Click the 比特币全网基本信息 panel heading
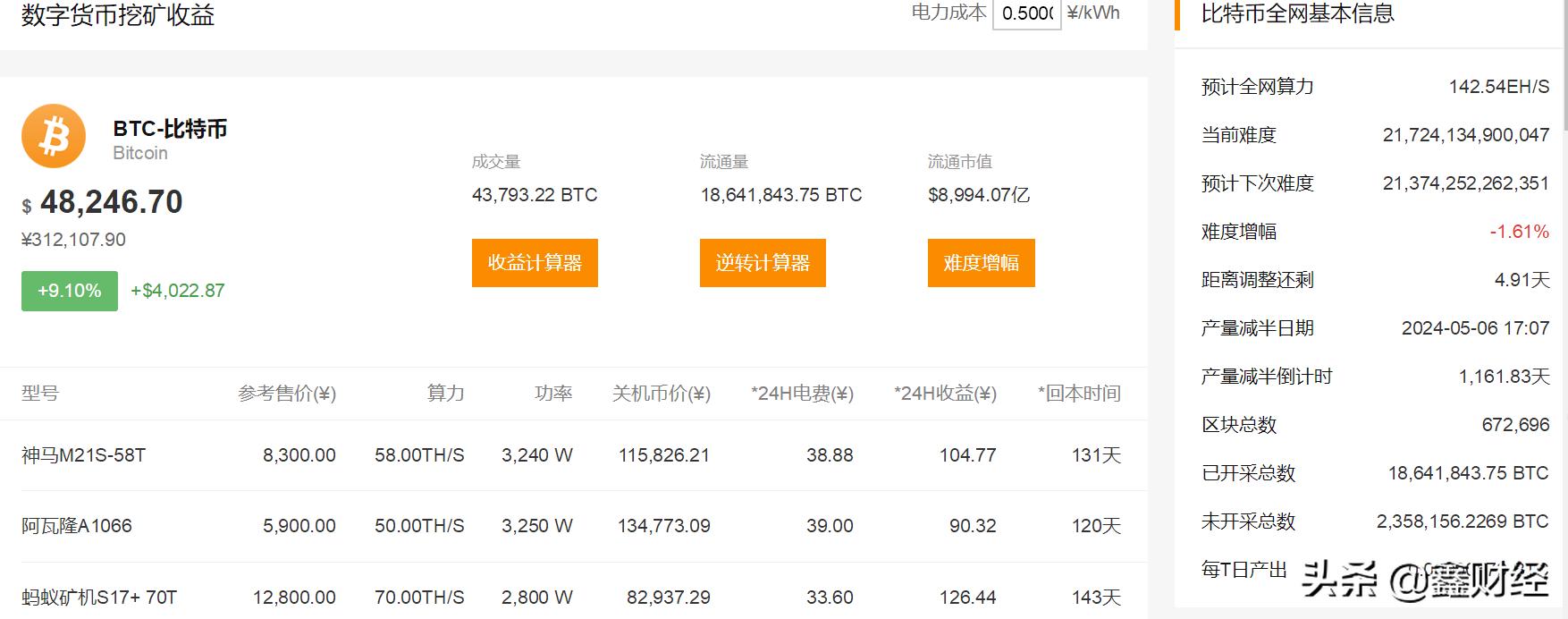The image size is (1568, 619). click(1297, 13)
